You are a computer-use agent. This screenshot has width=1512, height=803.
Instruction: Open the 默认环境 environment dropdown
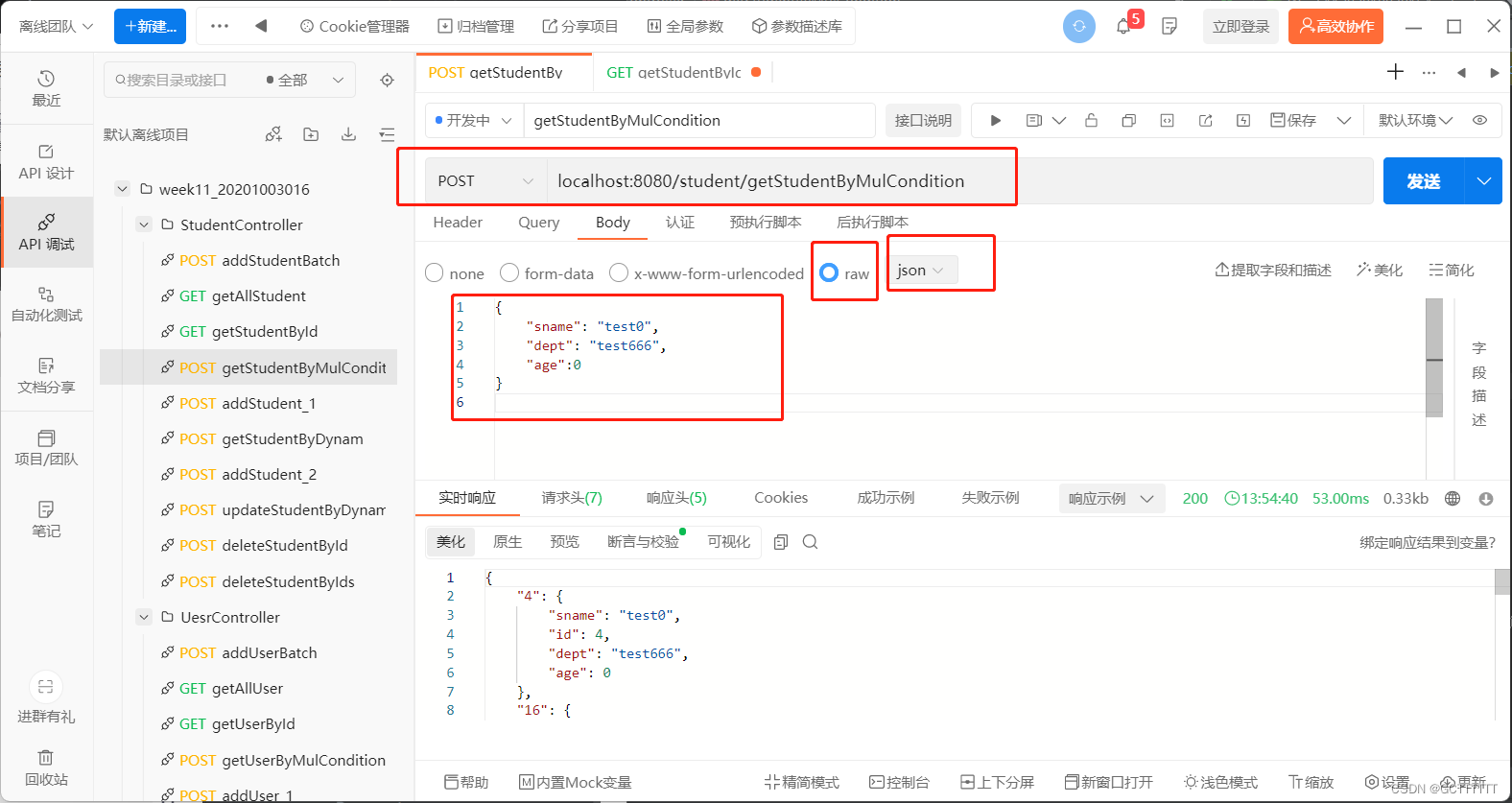pos(1415,120)
